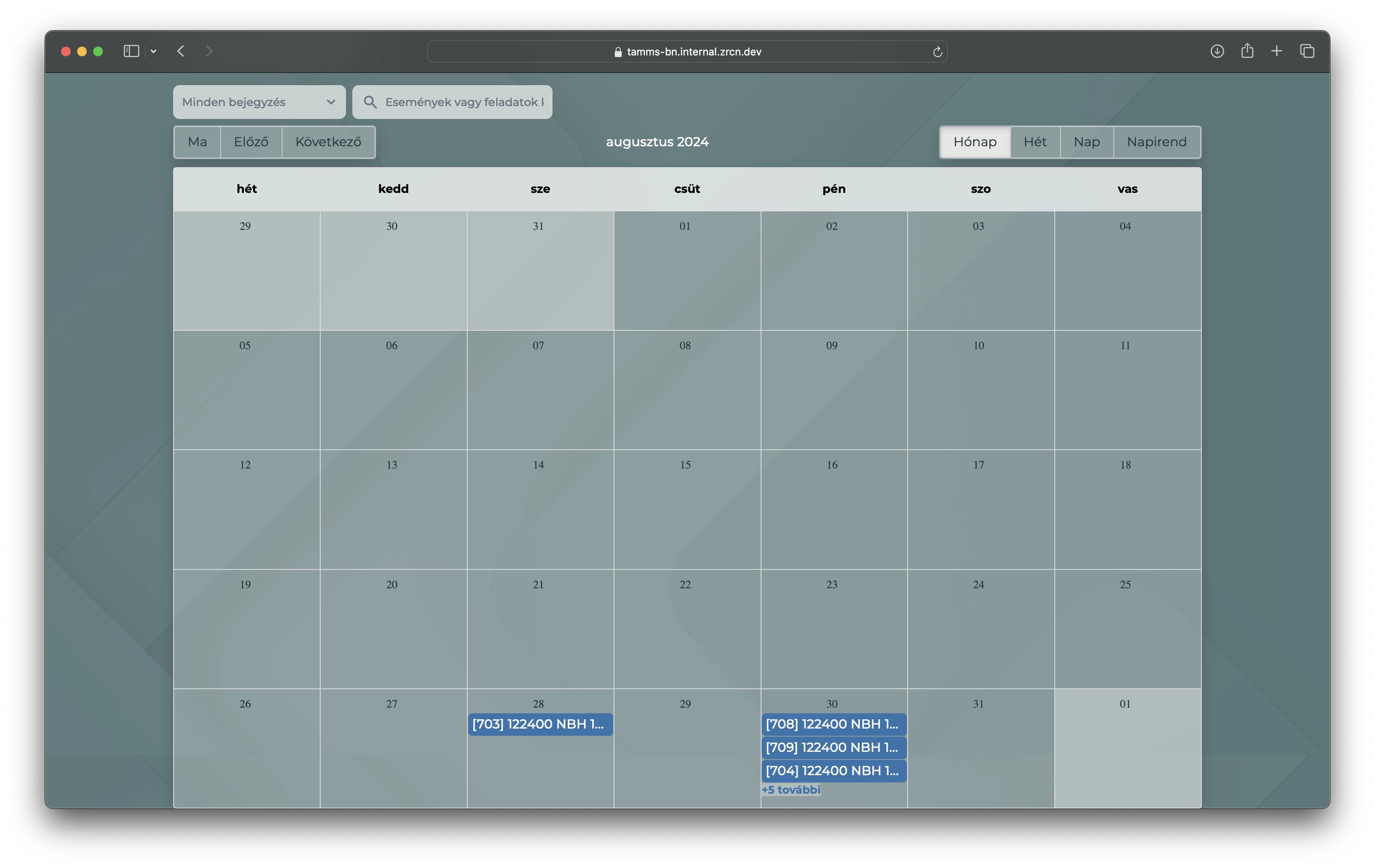
Task: Click the date number 16
Action: (832, 465)
